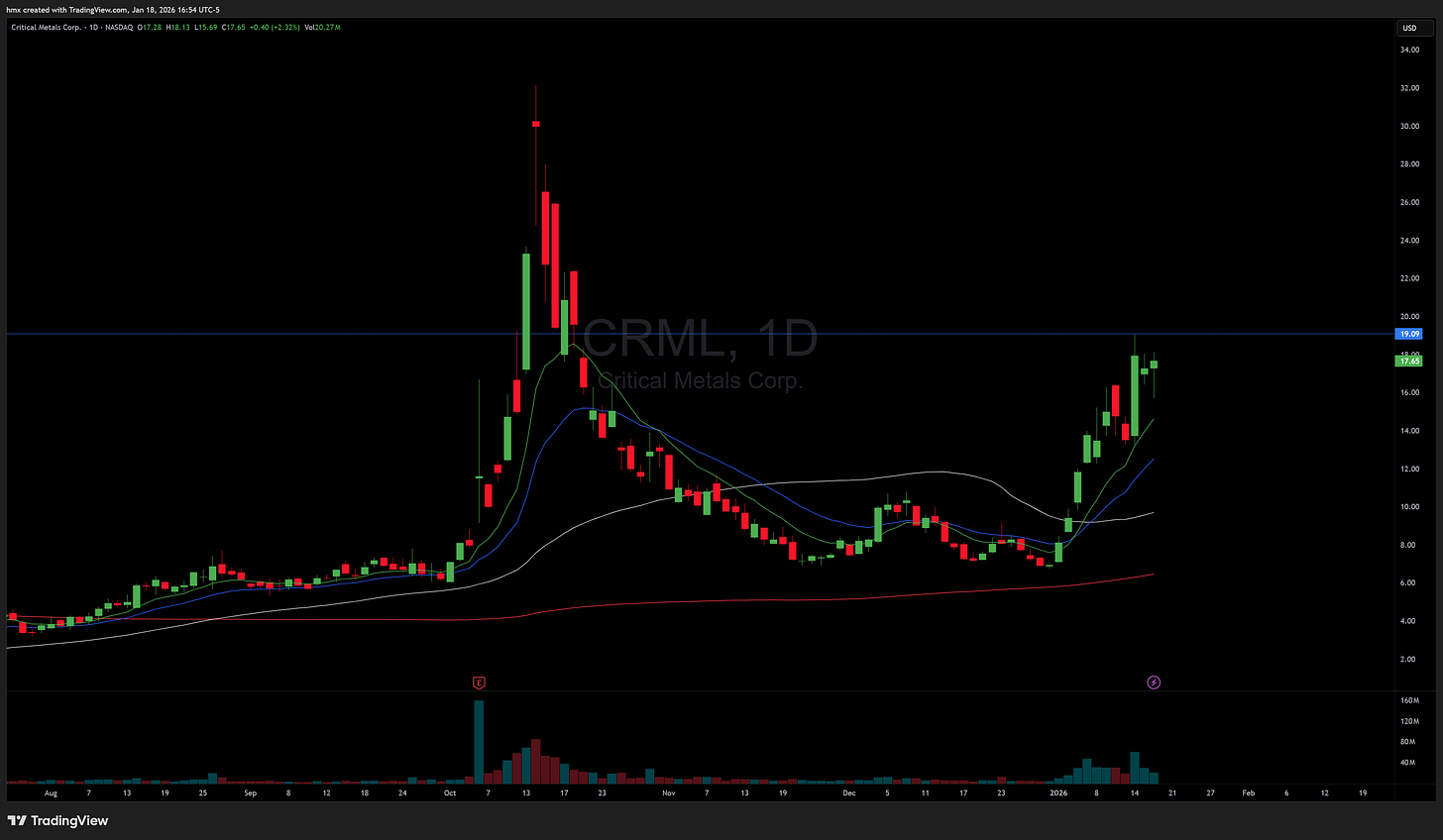Image resolution: width=1443 pixels, height=840 pixels.
Task: Click the 'Critical Metals Corp.' symbol title in legend
Action: coord(47,27)
